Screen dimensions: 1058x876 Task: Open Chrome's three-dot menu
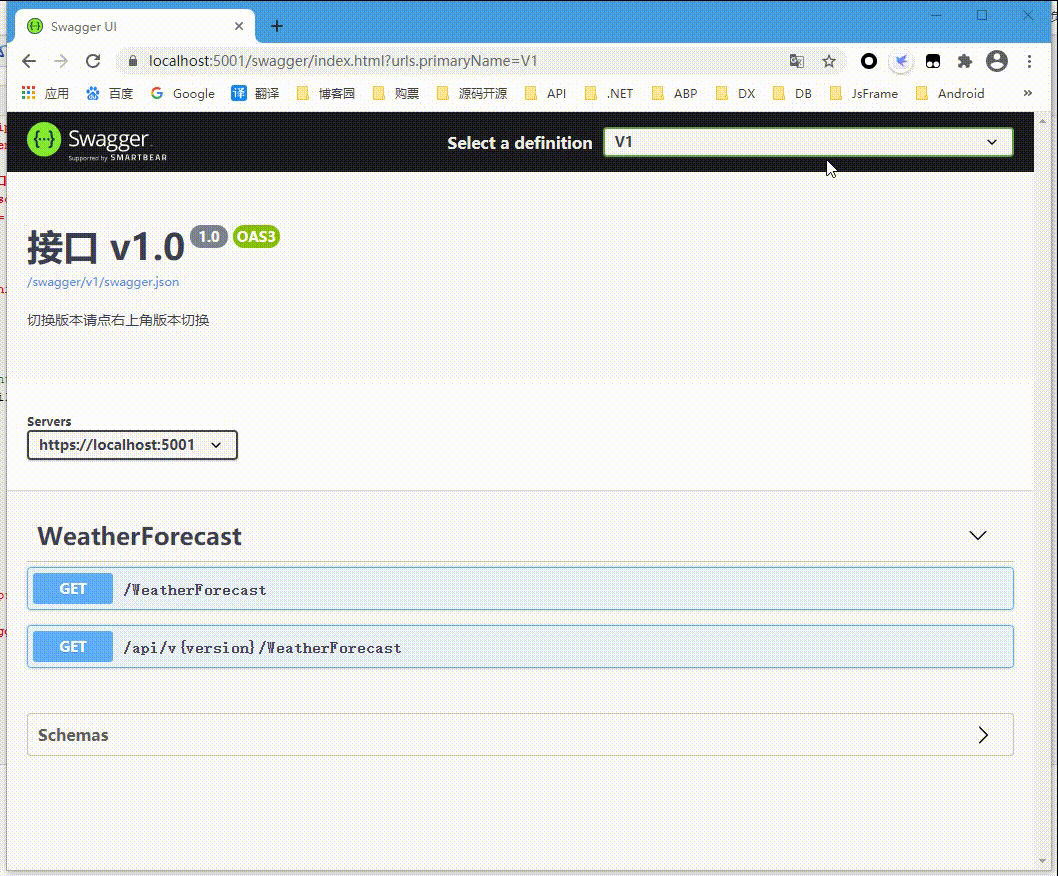pyautogui.click(x=1029, y=61)
